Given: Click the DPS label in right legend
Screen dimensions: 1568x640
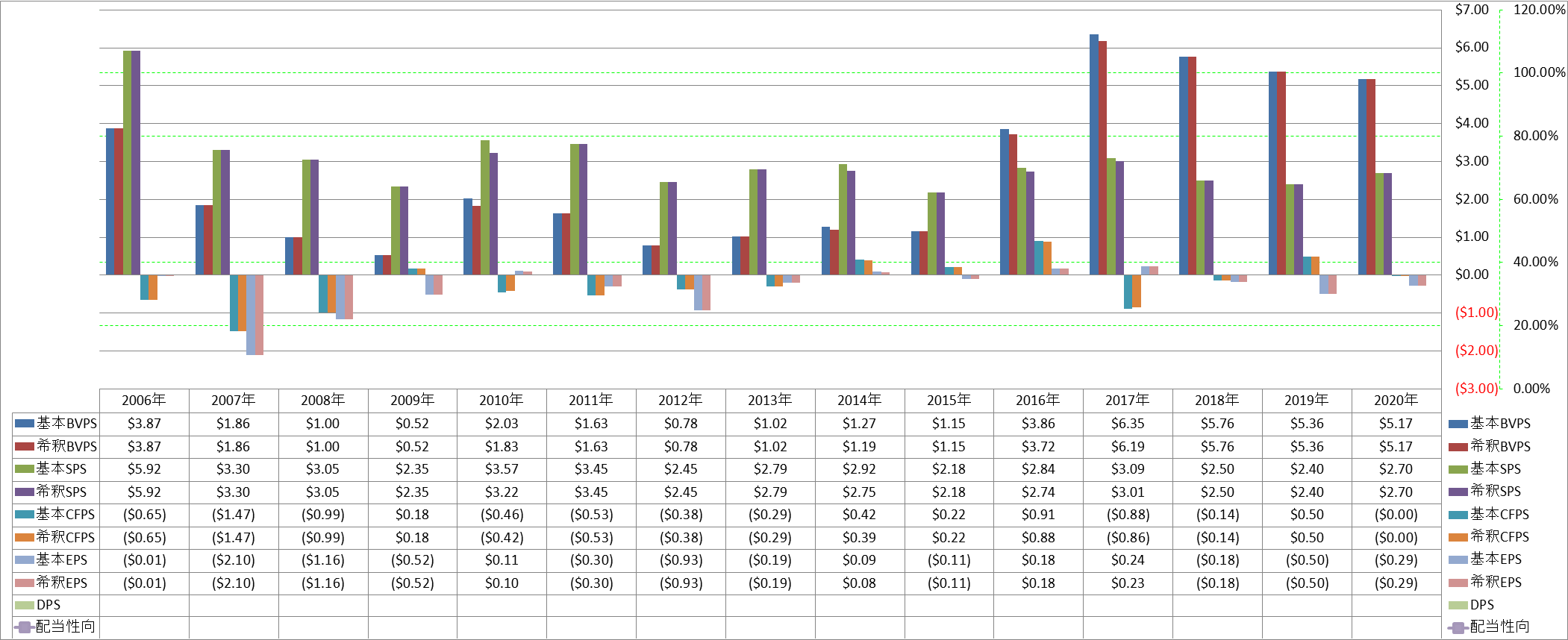Looking at the screenshot, I should (1482, 605).
